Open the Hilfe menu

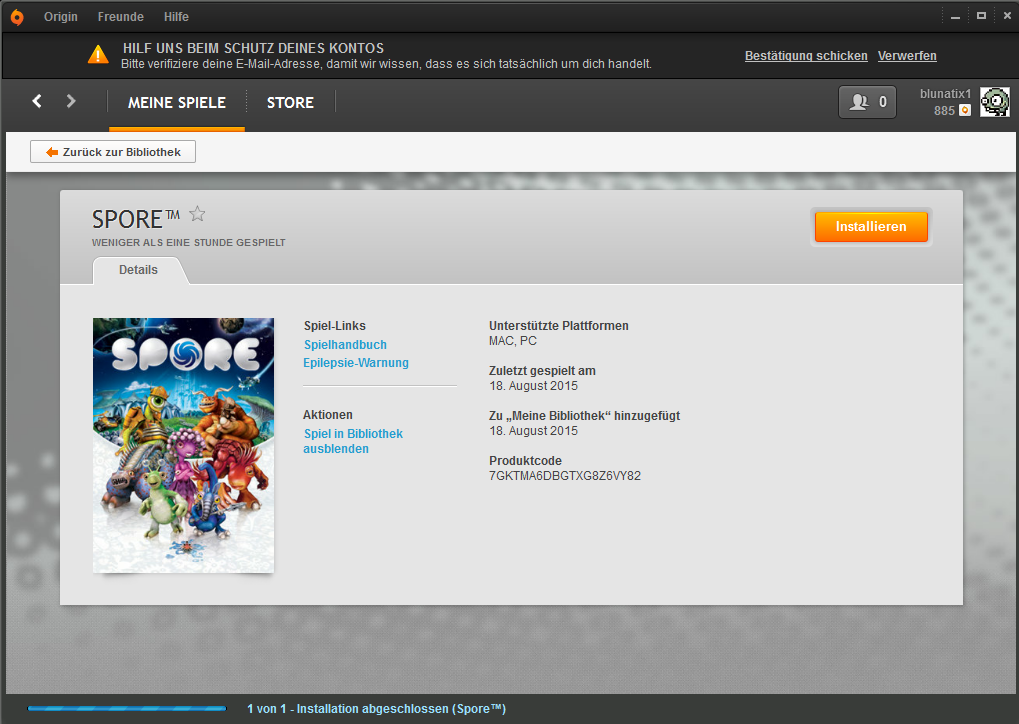click(176, 17)
